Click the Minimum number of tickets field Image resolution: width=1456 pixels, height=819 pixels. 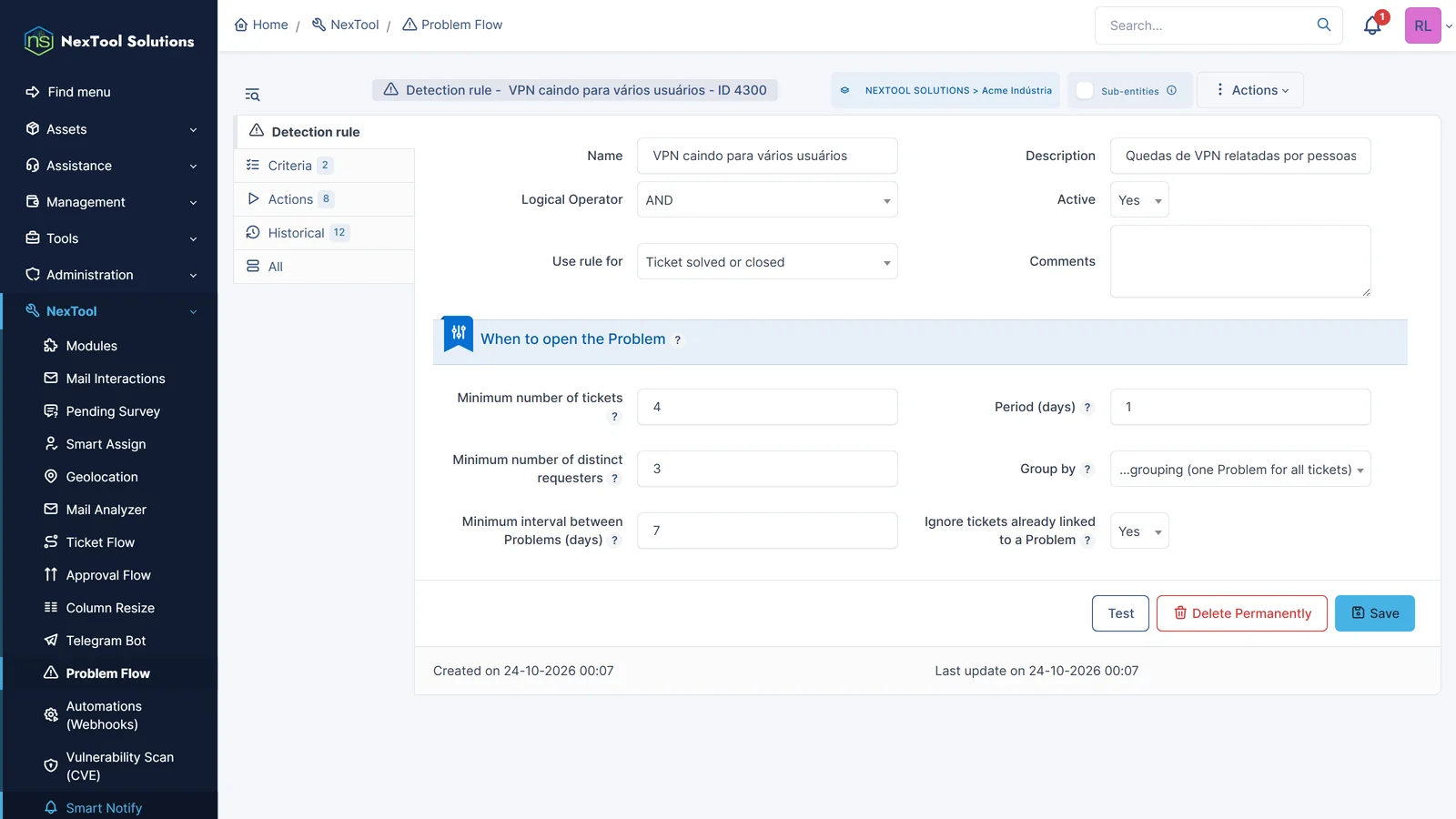tap(767, 407)
